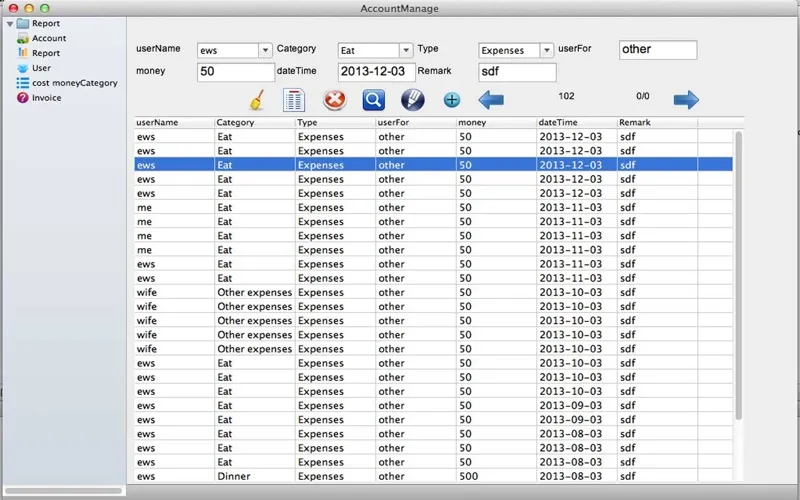The image size is (800, 500).
Task: Click the pencil edit icon
Action: tap(413, 99)
